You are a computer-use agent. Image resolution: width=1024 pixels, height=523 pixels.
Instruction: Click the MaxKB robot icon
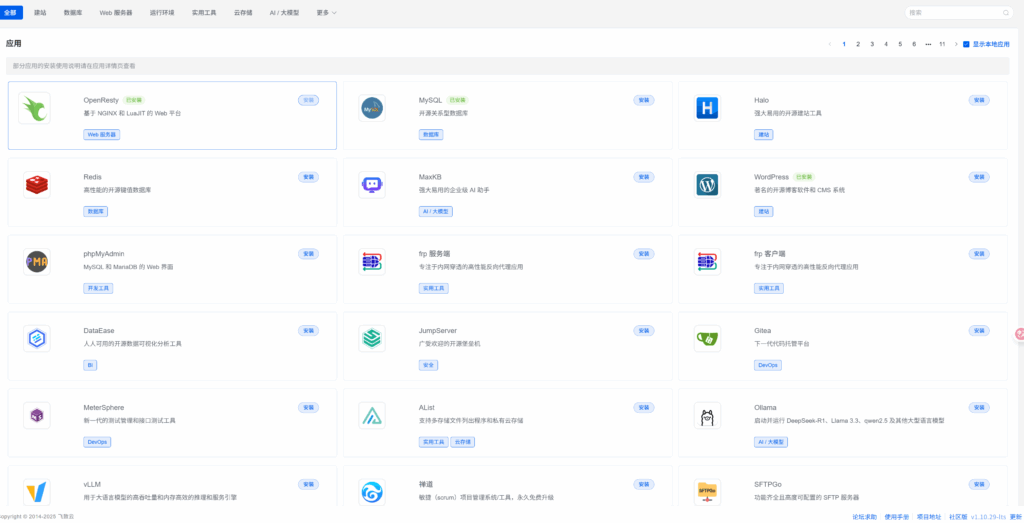[x=372, y=185]
